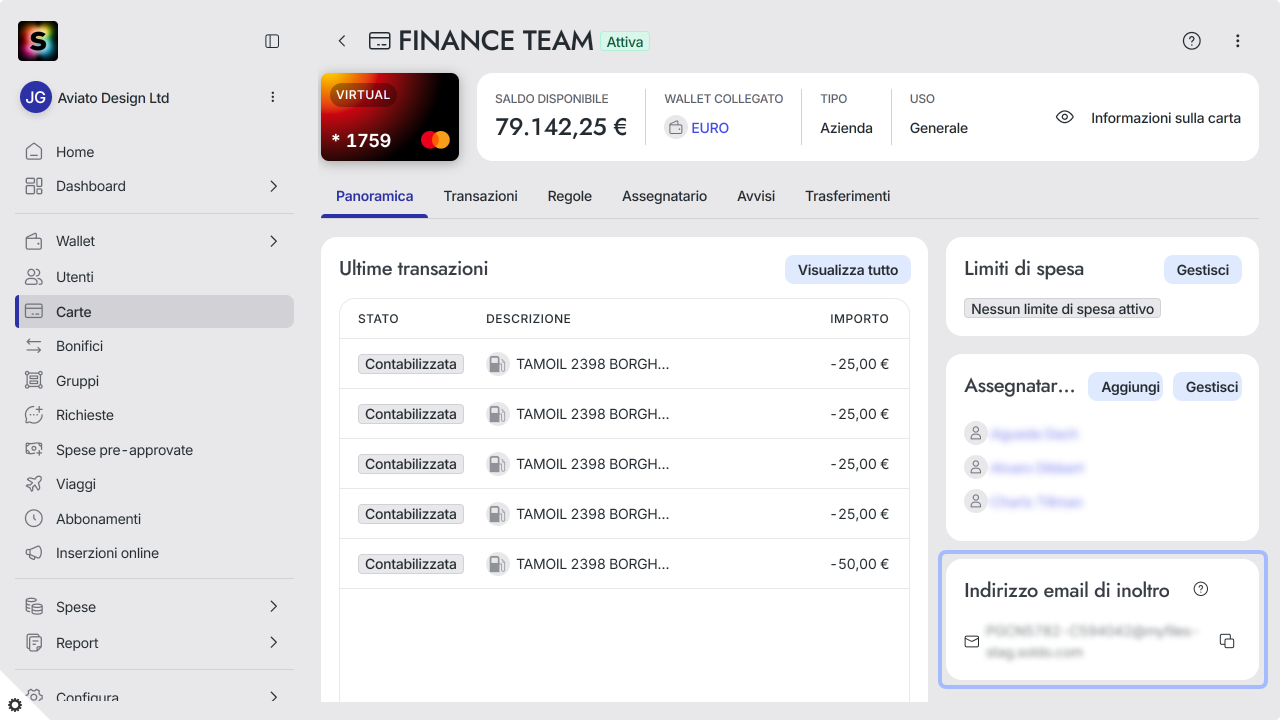The image size is (1280, 720).
Task: Open Gruppi in the sidebar
Action: 155,381
